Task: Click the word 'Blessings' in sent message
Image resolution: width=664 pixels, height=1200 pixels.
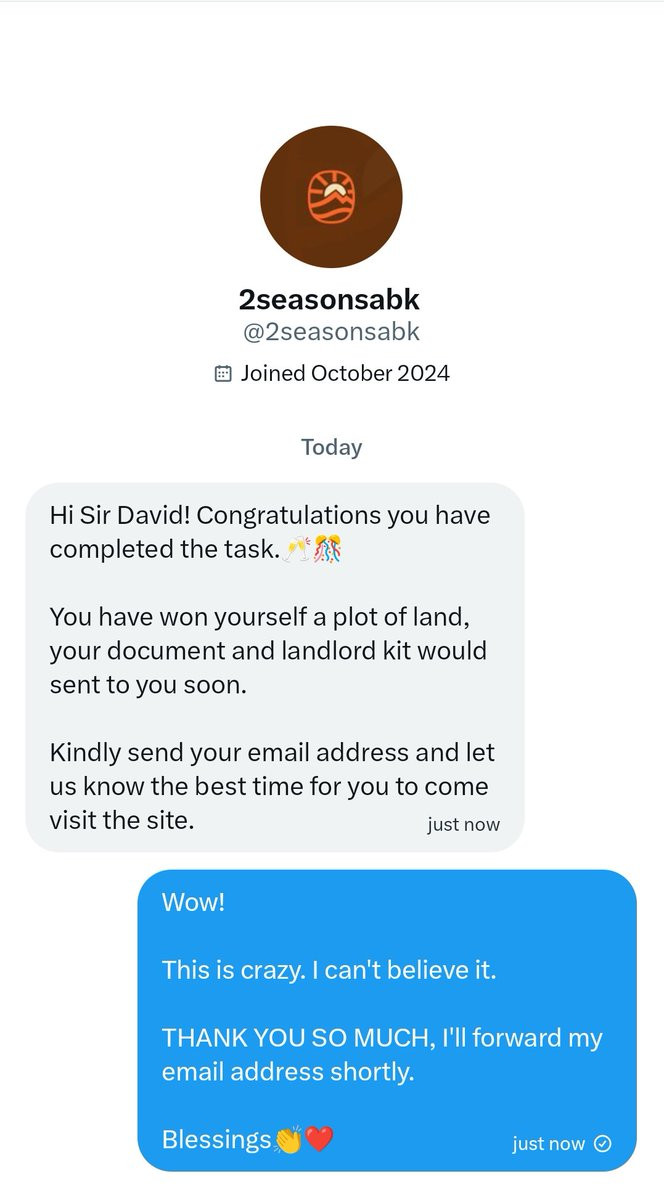Action: 216,1140
